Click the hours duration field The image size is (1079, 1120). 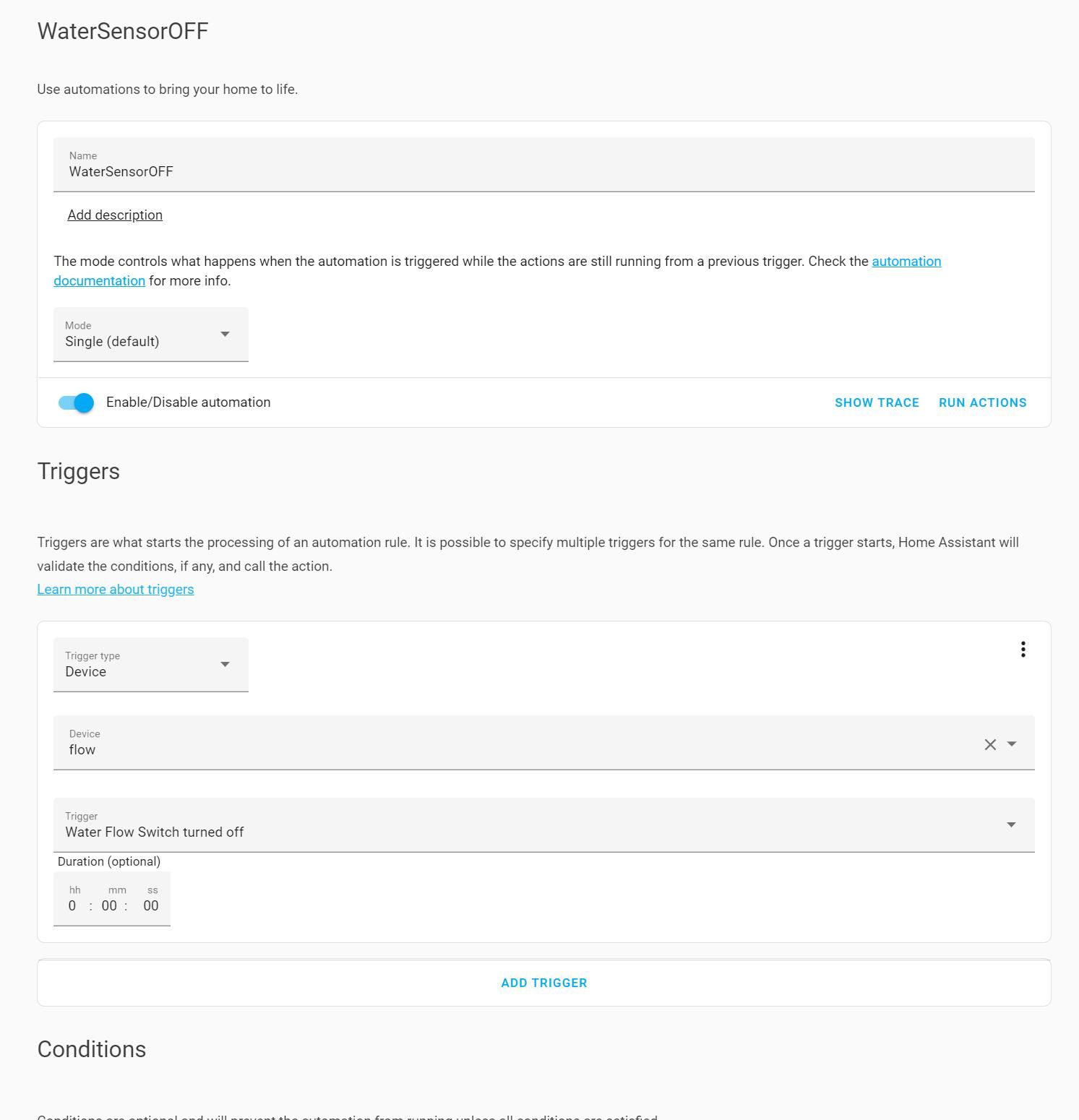[72, 905]
